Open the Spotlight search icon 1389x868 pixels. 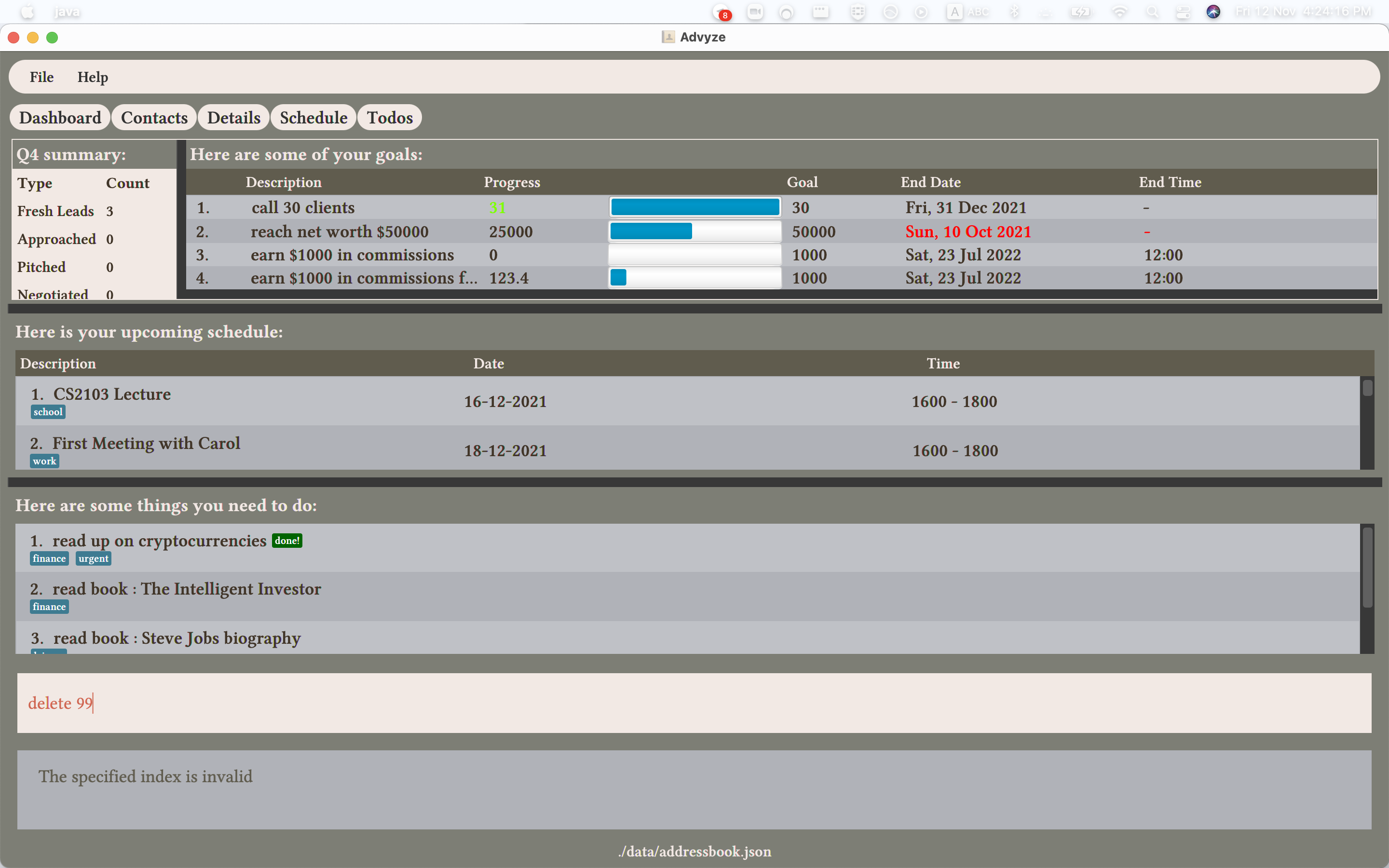point(1152,12)
